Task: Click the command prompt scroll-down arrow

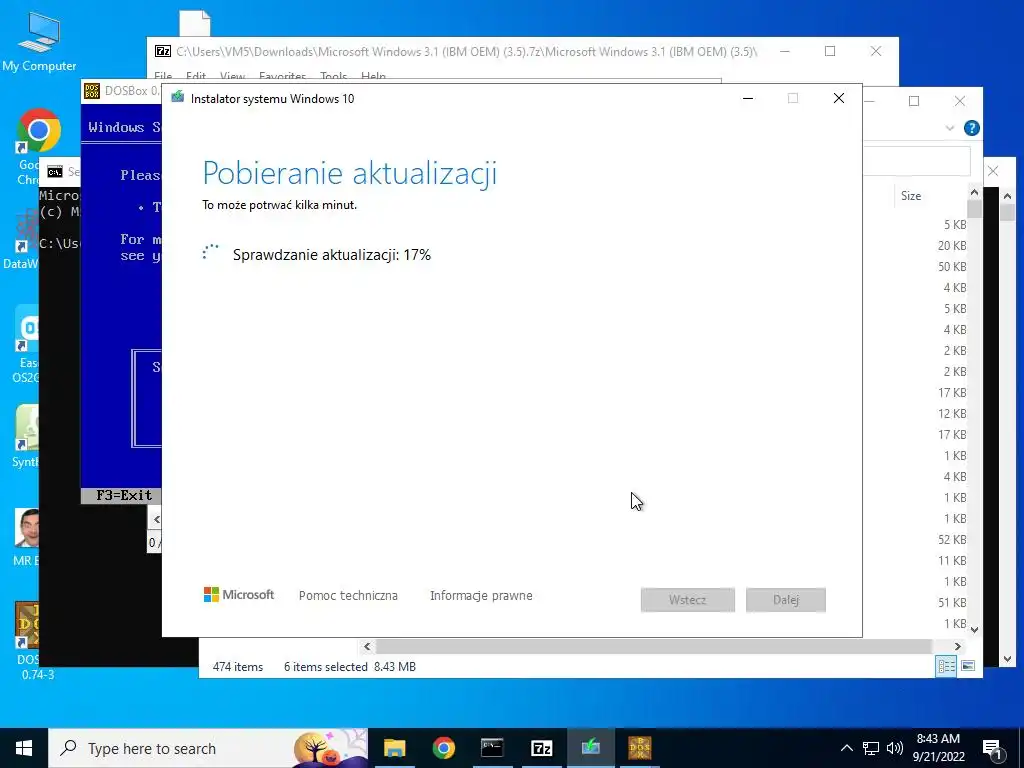Action: coord(1007,659)
